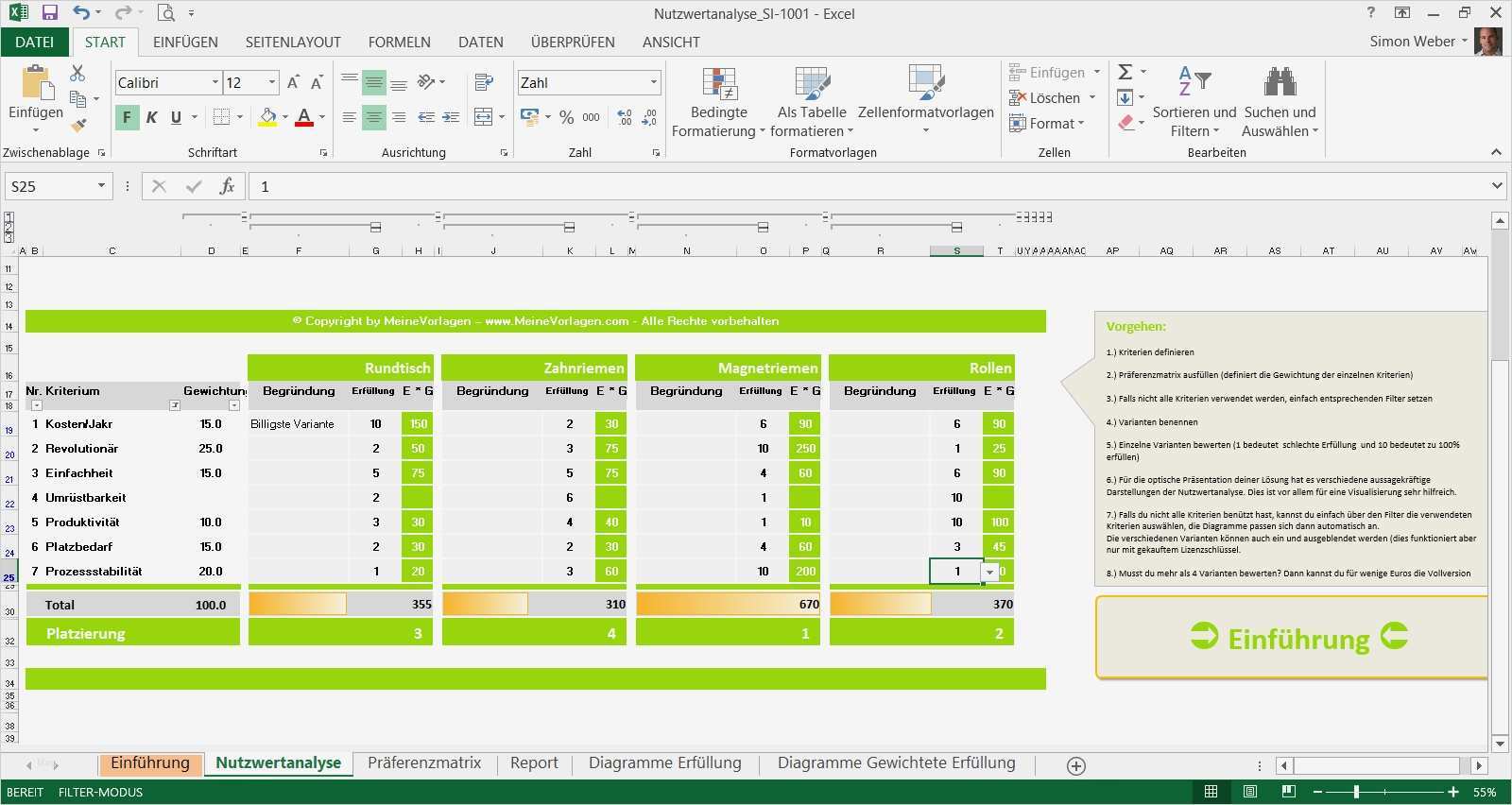The width and height of the screenshot is (1512, 805).
Task: Open the number format Zahl dropdown
Action: pos(653,83)
